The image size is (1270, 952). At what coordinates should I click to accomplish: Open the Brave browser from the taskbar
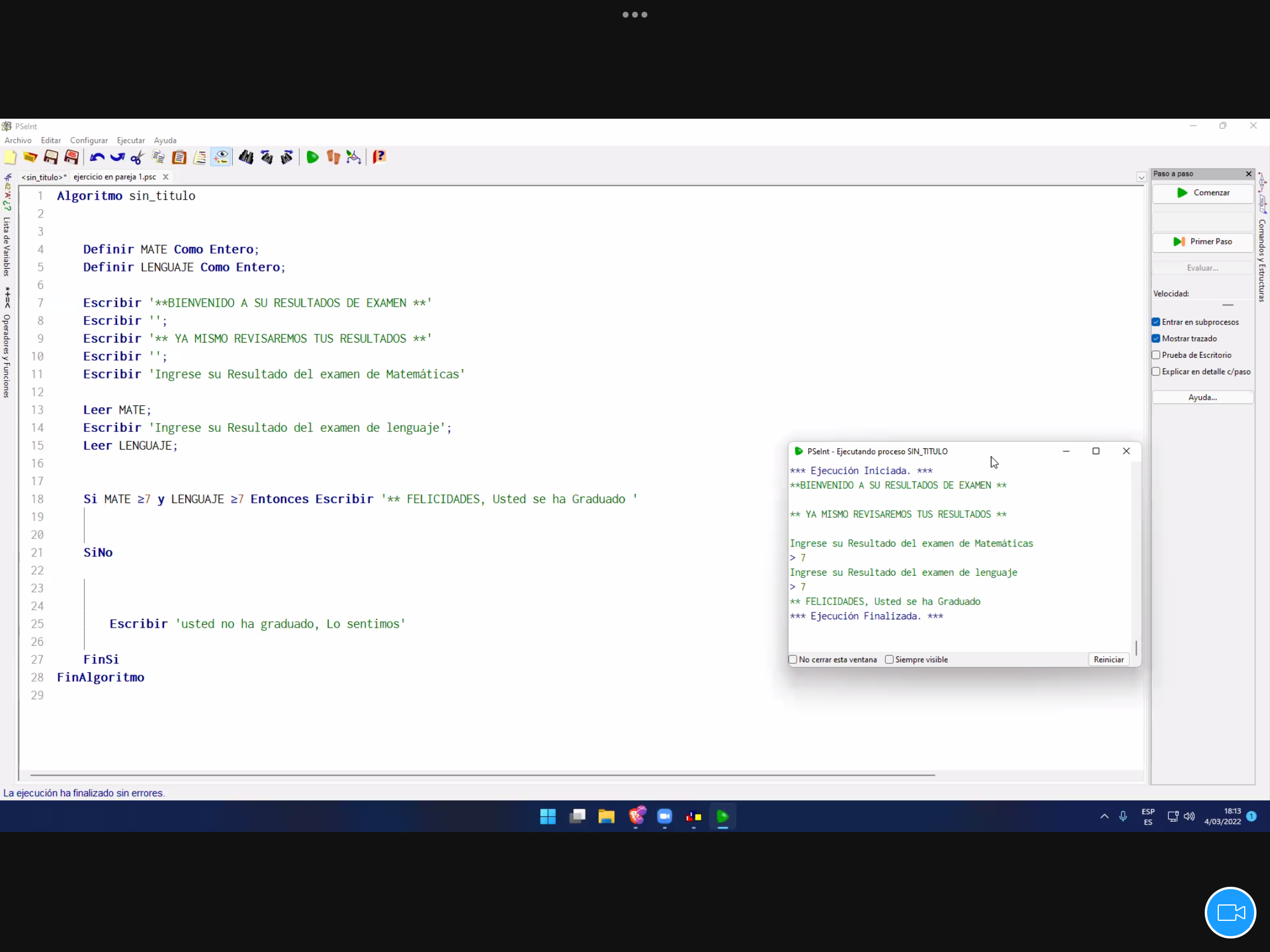tap(636, 816)
